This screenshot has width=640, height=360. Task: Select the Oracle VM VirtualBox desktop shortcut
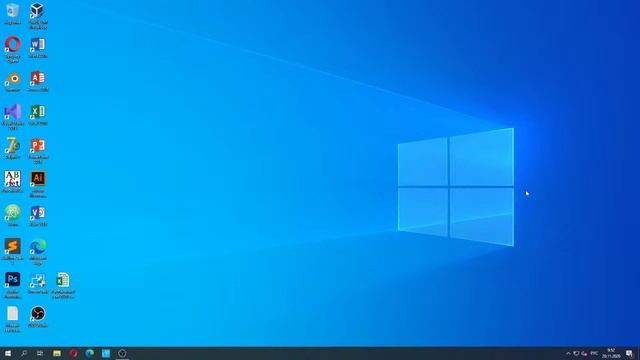click(38, 16)
